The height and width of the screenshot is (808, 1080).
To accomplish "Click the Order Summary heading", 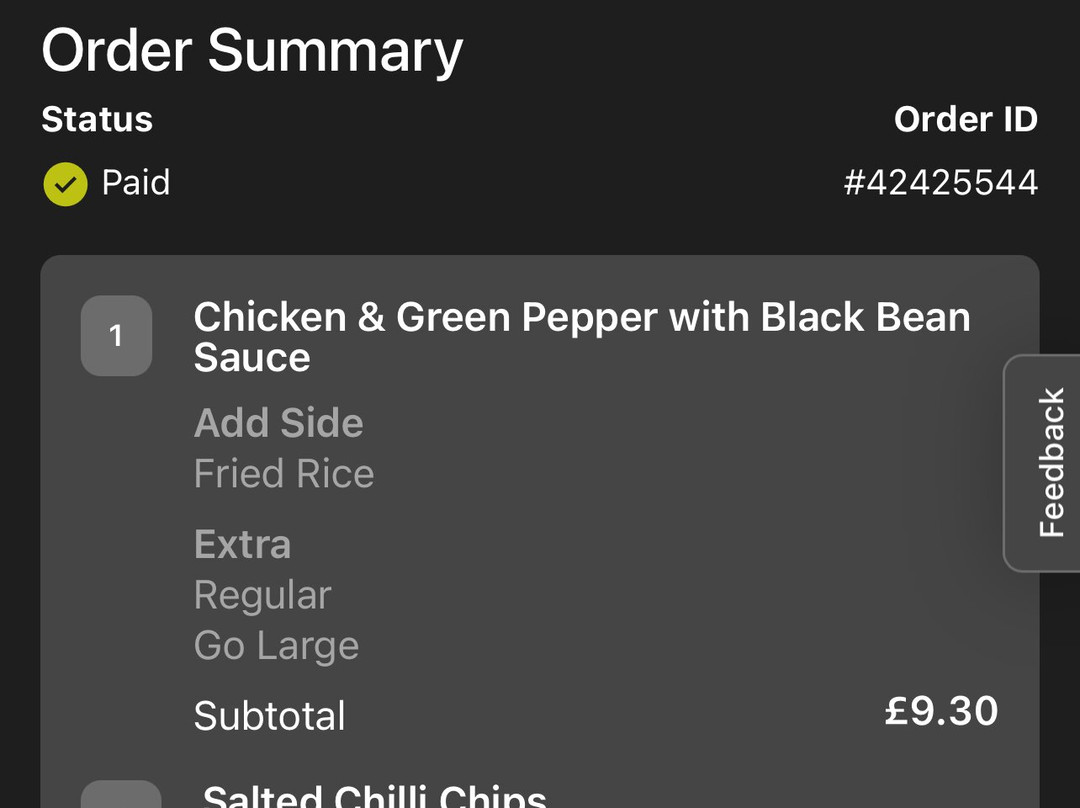I will coord(252,51).
